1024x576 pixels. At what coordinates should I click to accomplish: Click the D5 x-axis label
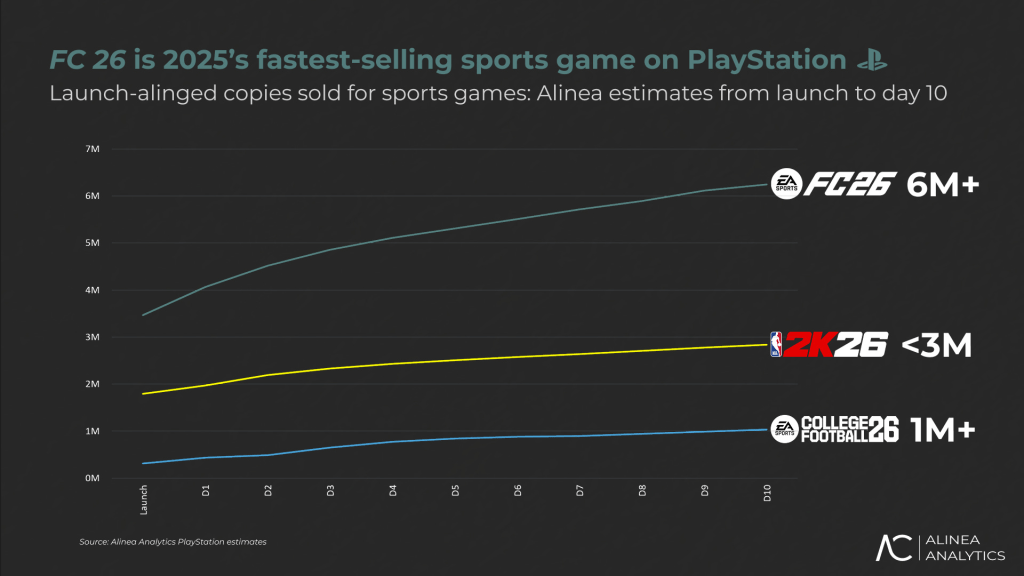tap(456, 491)
